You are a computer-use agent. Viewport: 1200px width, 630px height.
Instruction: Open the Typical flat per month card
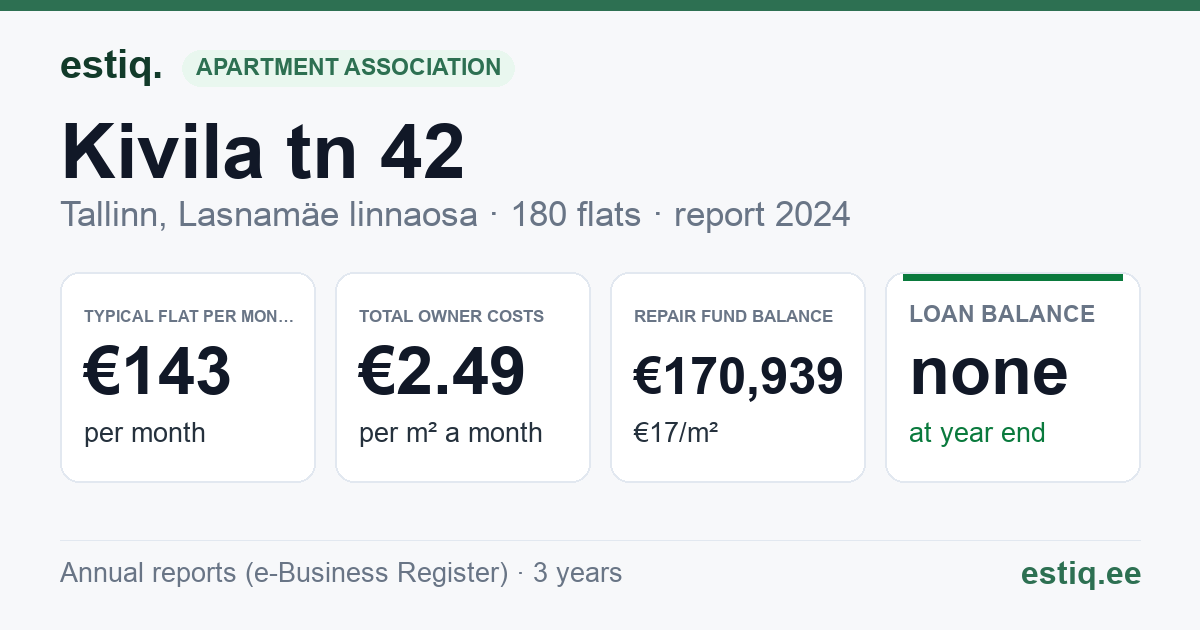click(188, 377)
